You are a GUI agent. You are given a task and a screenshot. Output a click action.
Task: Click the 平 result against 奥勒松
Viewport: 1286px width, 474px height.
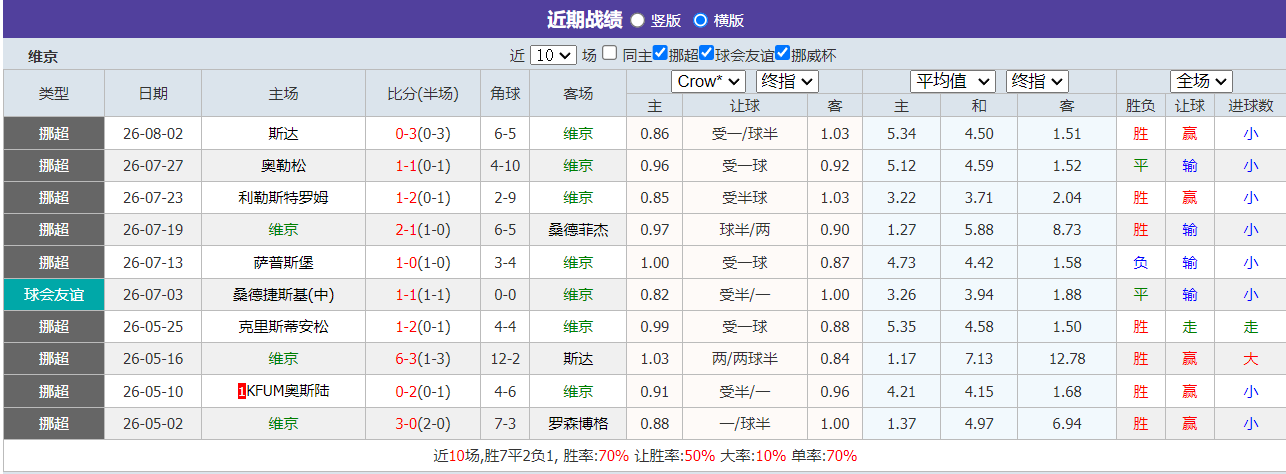[x=1141, y=165]
